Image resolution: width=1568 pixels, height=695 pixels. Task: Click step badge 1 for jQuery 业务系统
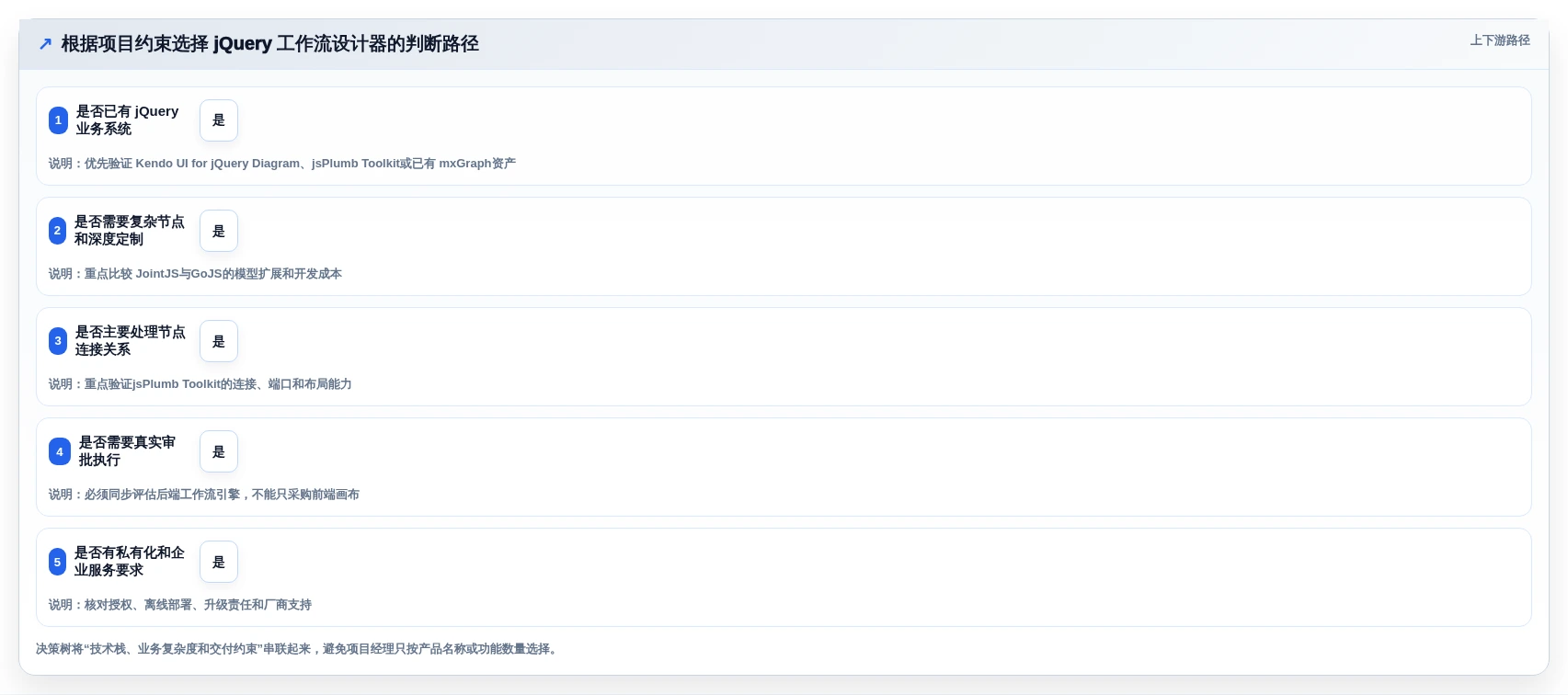tap(58, 120)
